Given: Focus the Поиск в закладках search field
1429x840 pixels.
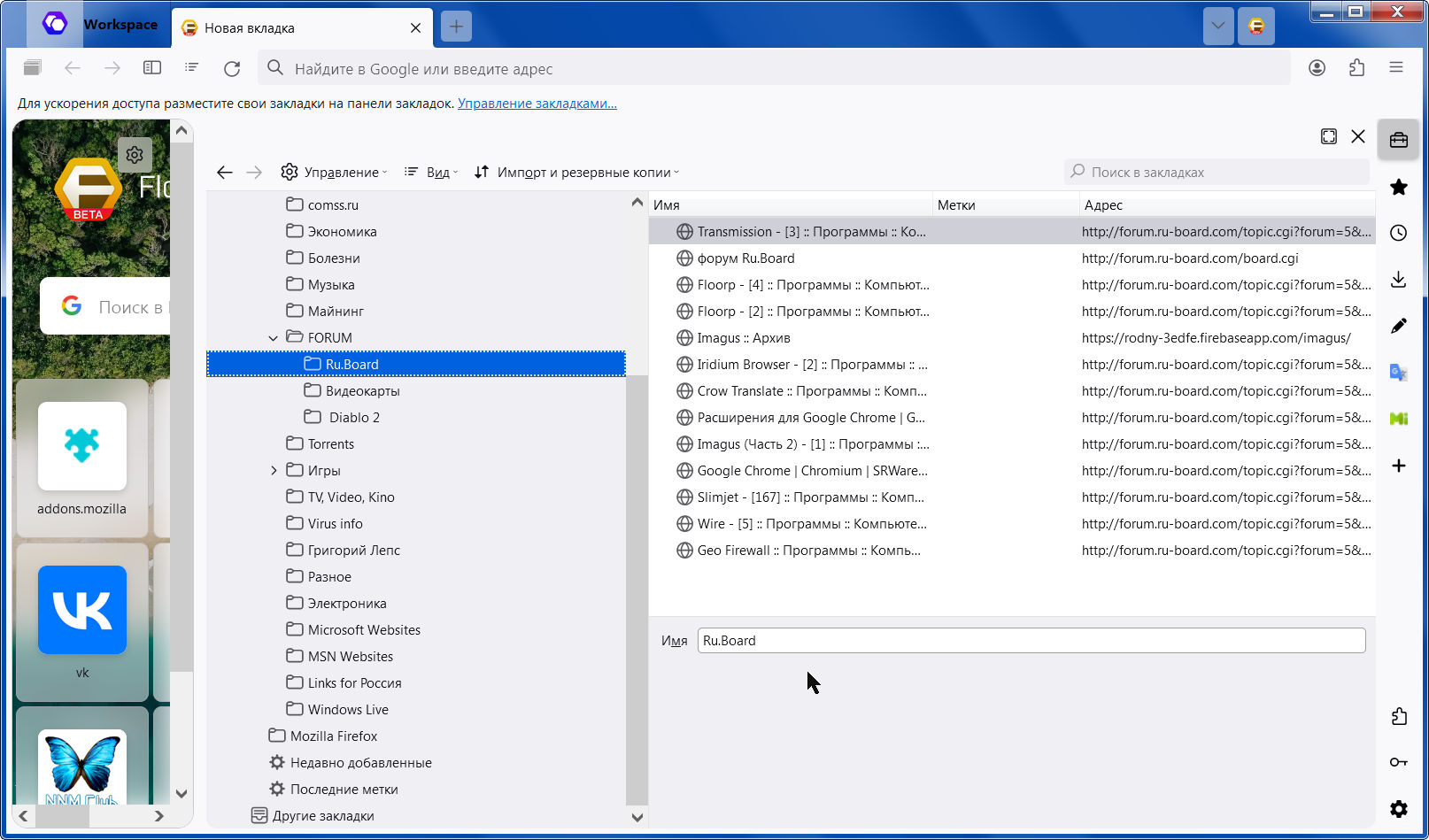Looking at the screenshot, I should 1217,172.
